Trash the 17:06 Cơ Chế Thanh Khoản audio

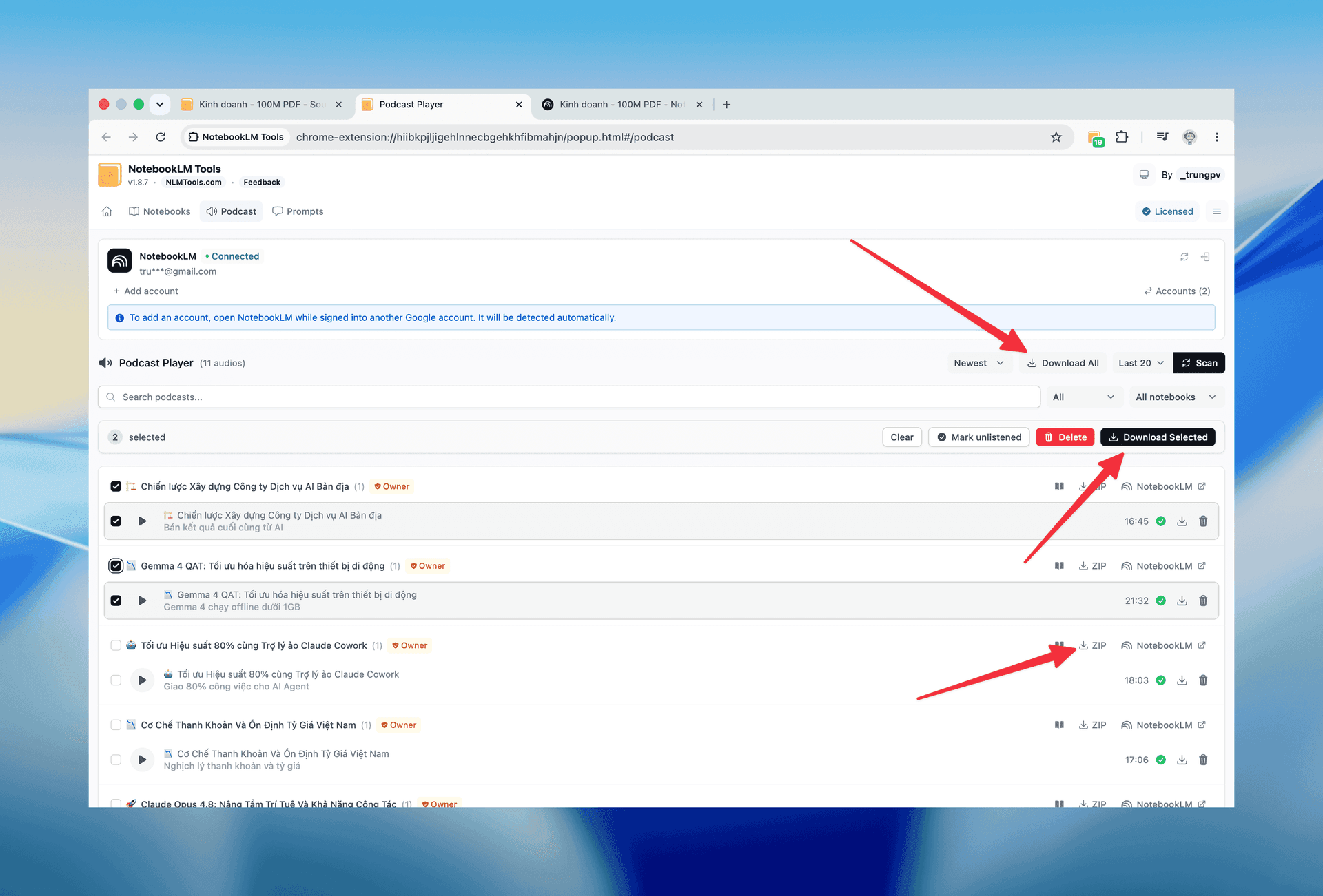click(1203, 760)
